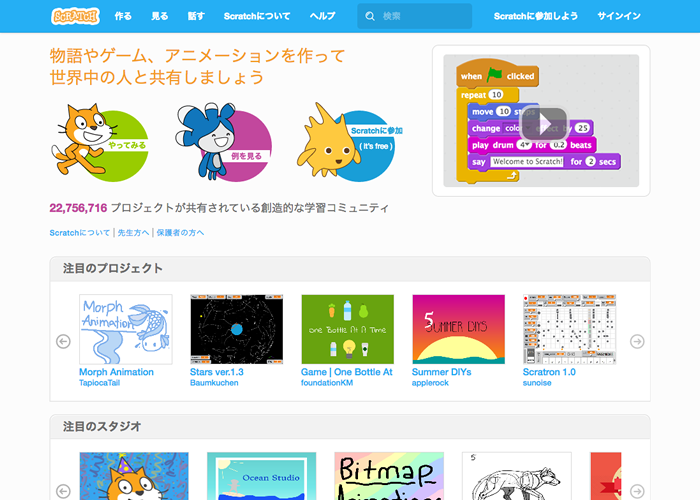This screenshot has width=700, height=500.
Task: Click the Morph Animation title link
Action: (116, 372)
